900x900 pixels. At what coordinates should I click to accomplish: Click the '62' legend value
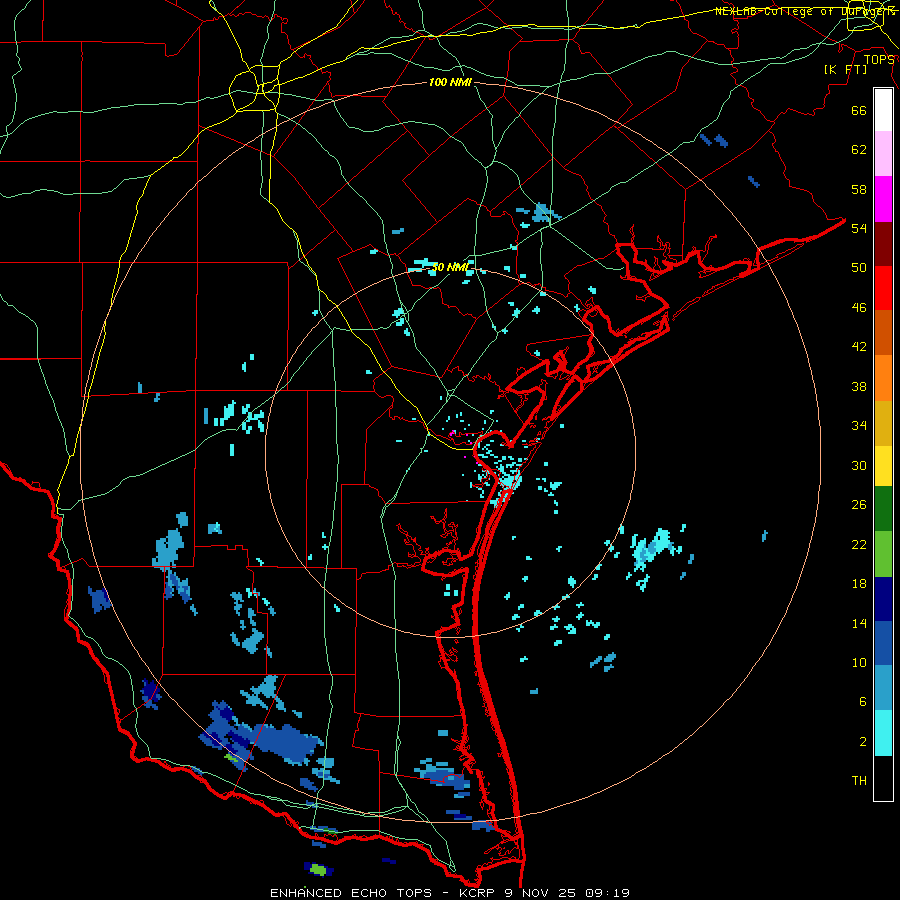click(859, 150)
